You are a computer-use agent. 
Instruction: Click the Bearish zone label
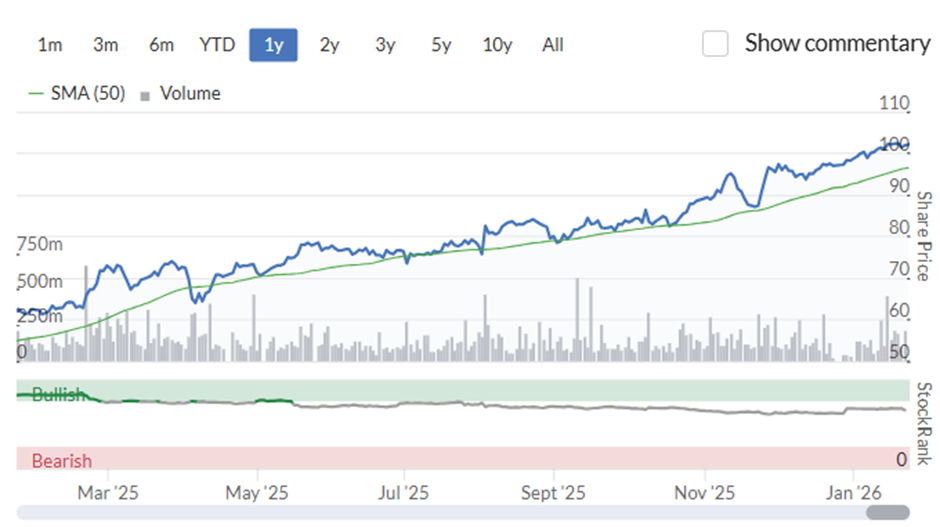62,460
